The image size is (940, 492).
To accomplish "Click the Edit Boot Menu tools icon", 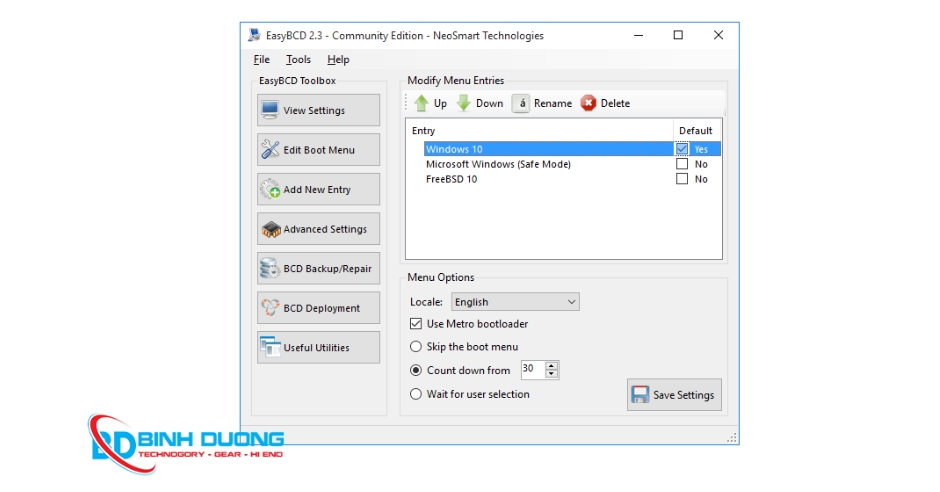I will point(270,149).
